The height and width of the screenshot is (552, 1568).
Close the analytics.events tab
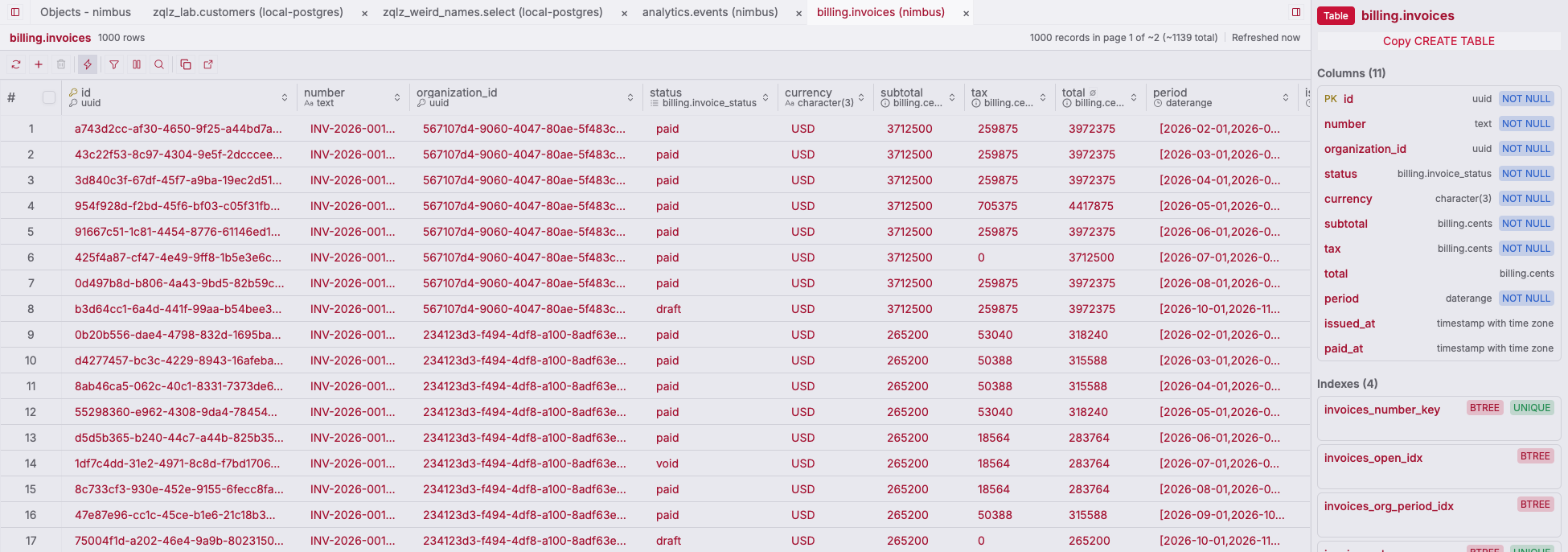point(799,13)
